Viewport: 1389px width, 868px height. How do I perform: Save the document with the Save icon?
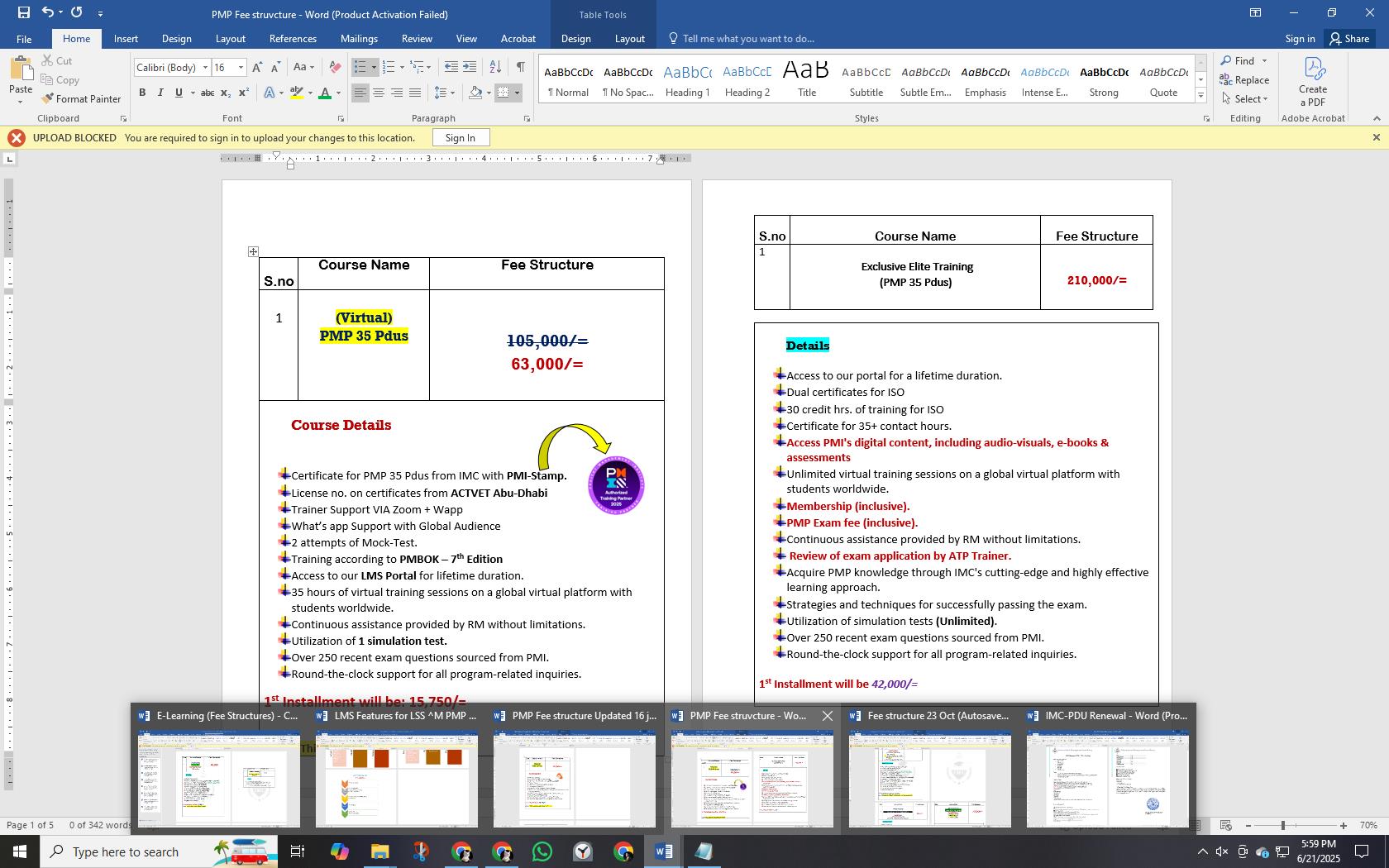23,12
